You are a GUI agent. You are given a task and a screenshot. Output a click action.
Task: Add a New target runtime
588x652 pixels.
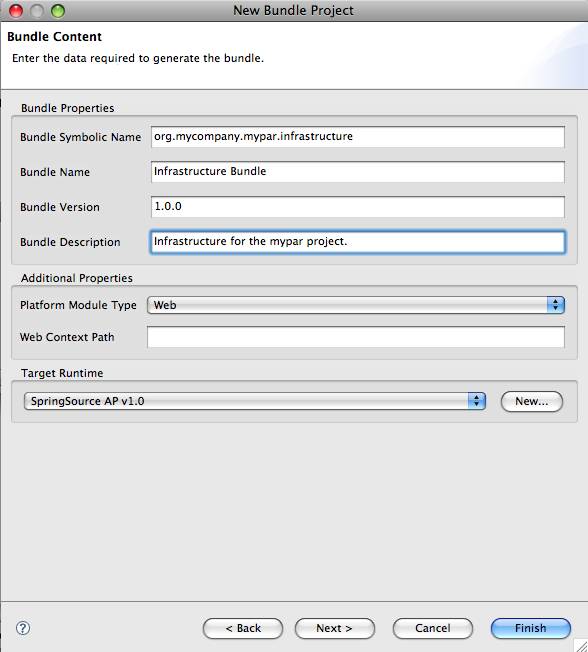(x=532, y=401)
